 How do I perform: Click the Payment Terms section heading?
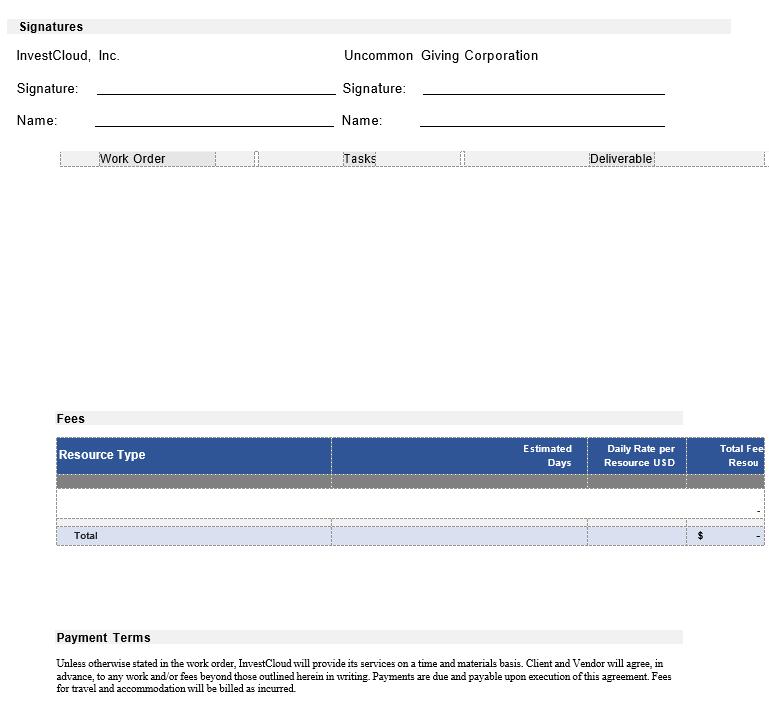pyautogui.click(x=104, y=638)
